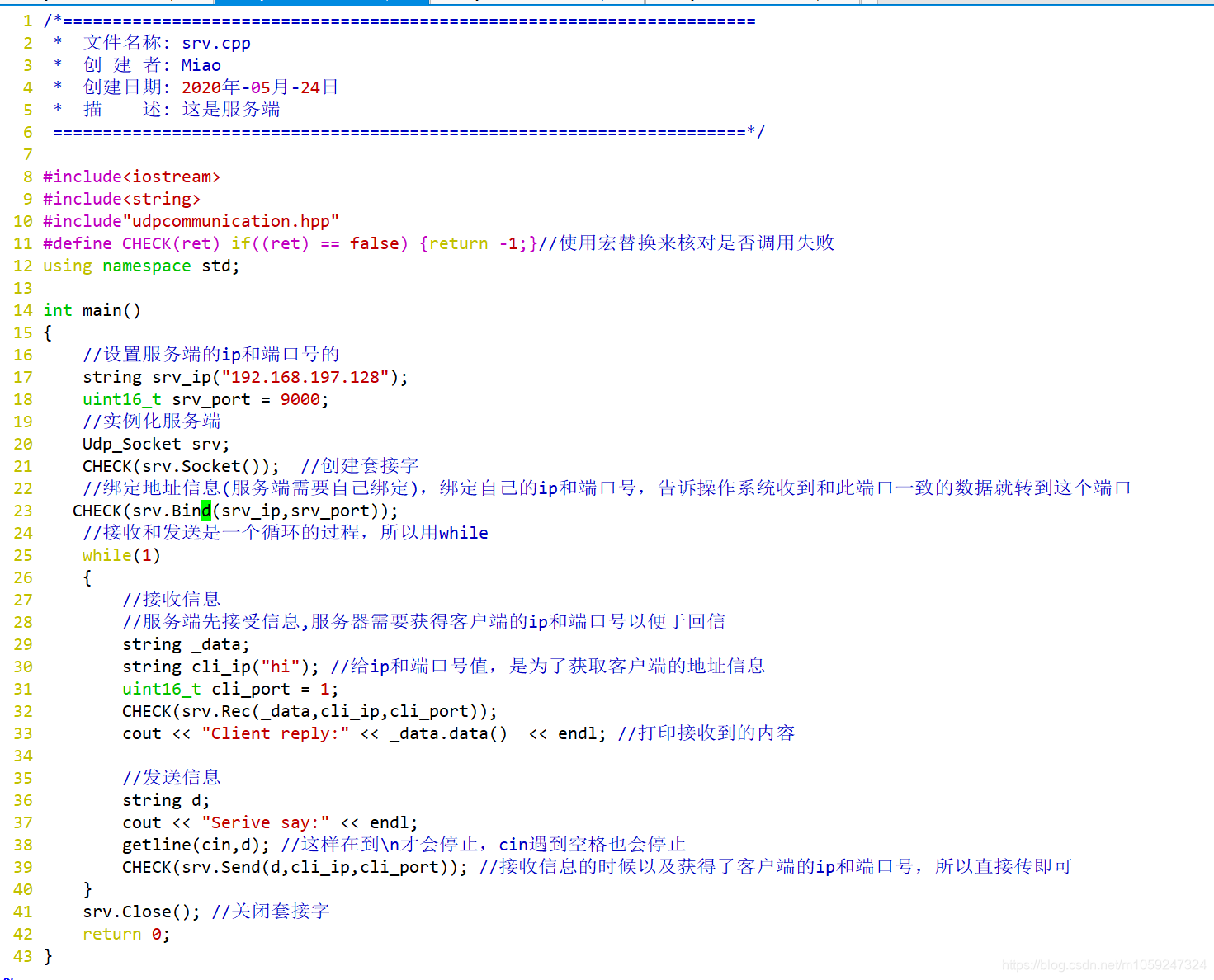The image size is (1214, 980).
Task: Click the comment '//关闭套接字'
Action: pos(271,912)
